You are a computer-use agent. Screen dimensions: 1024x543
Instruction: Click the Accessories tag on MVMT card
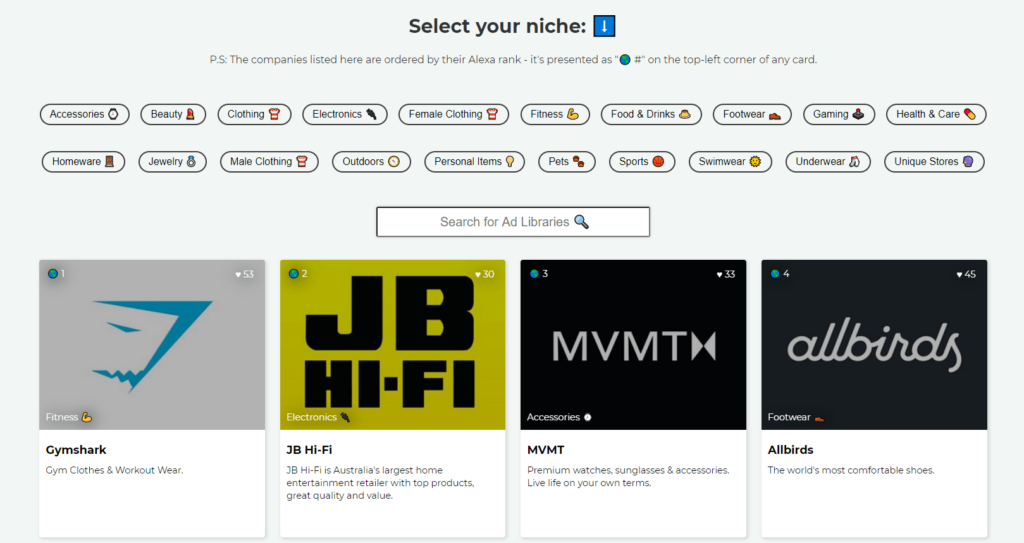(x=559, y=417)
